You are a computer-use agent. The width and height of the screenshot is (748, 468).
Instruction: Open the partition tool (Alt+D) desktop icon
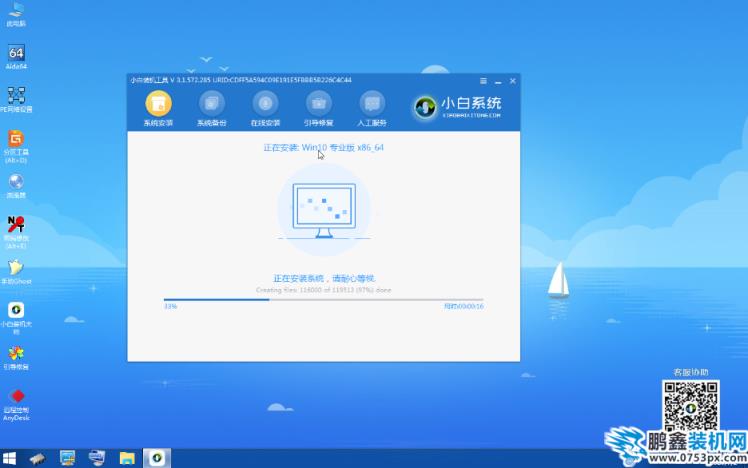click(x=16, y=146)
